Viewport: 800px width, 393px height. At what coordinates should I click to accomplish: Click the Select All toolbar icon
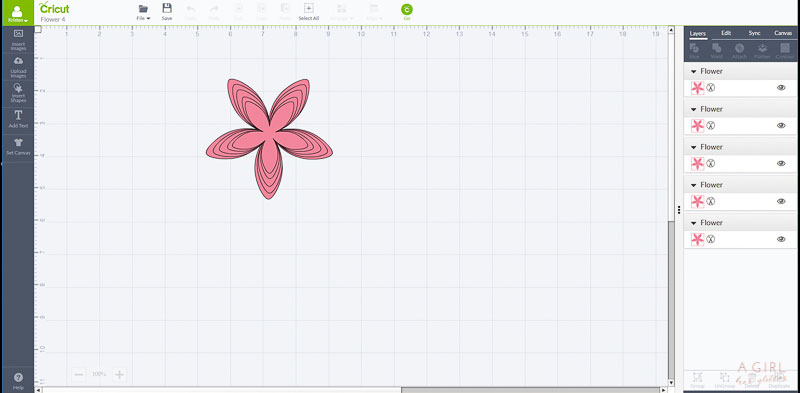pyautogui.click(x=309, y=12)
